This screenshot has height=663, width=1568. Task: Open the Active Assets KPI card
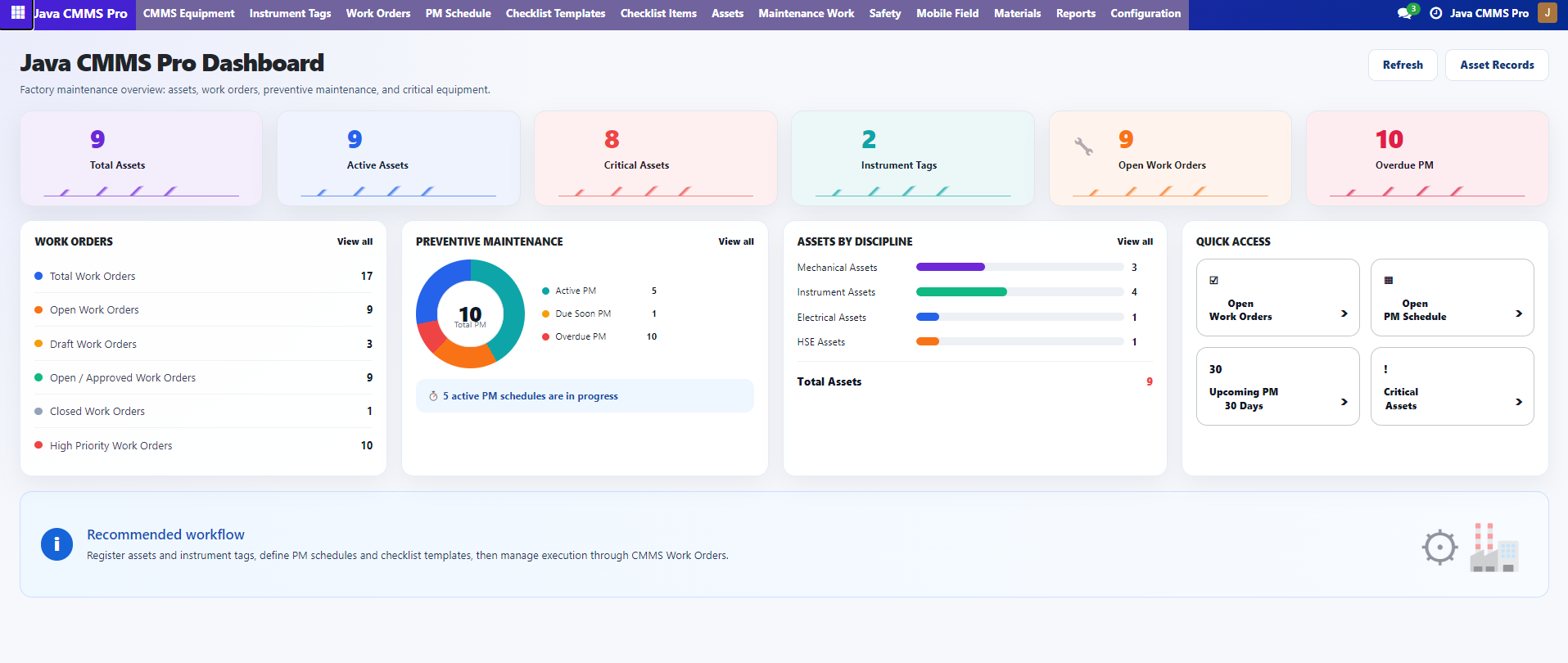pos(398,158)
